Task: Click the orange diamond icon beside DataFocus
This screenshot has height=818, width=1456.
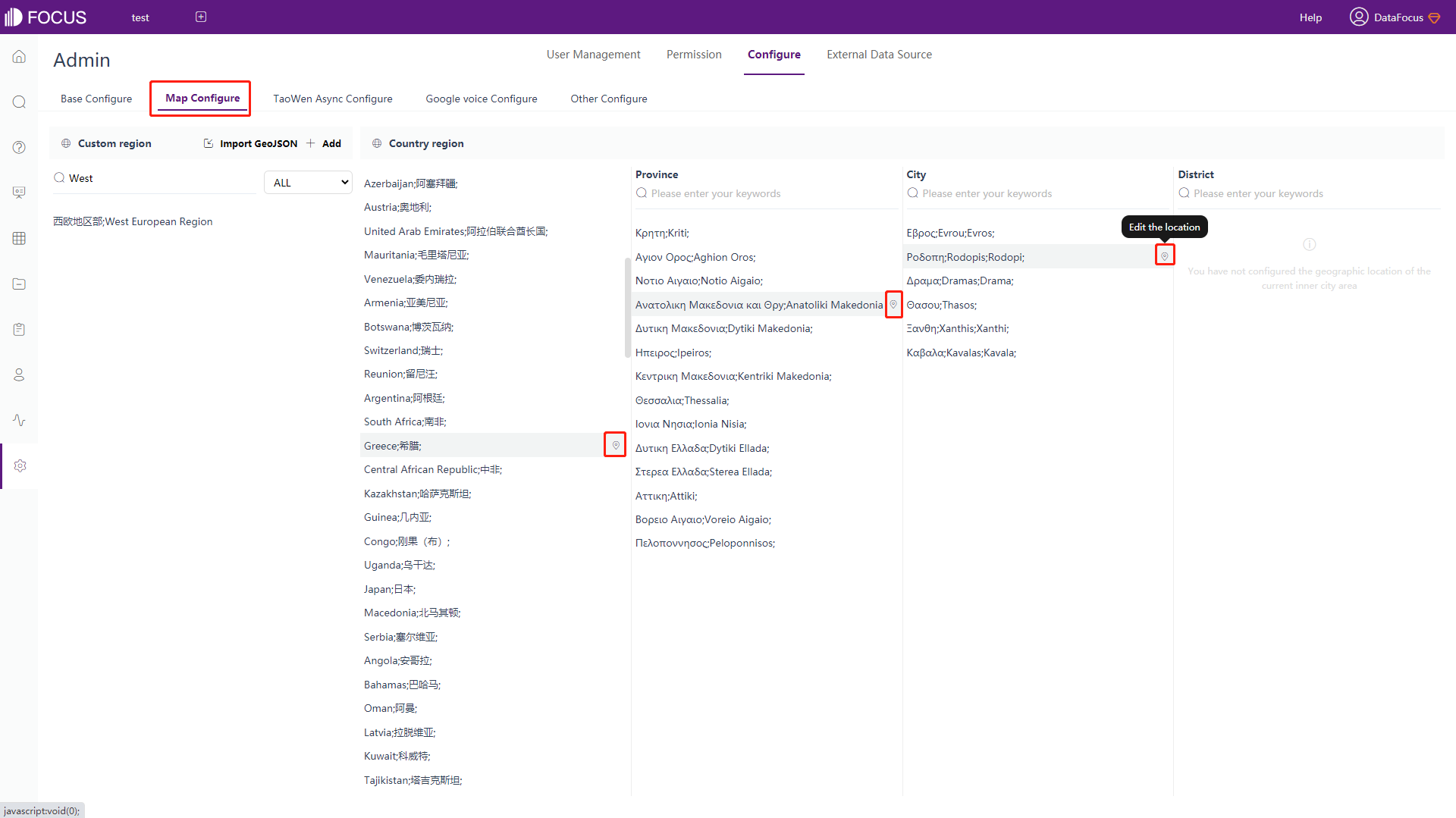Action: point(1434,17)
